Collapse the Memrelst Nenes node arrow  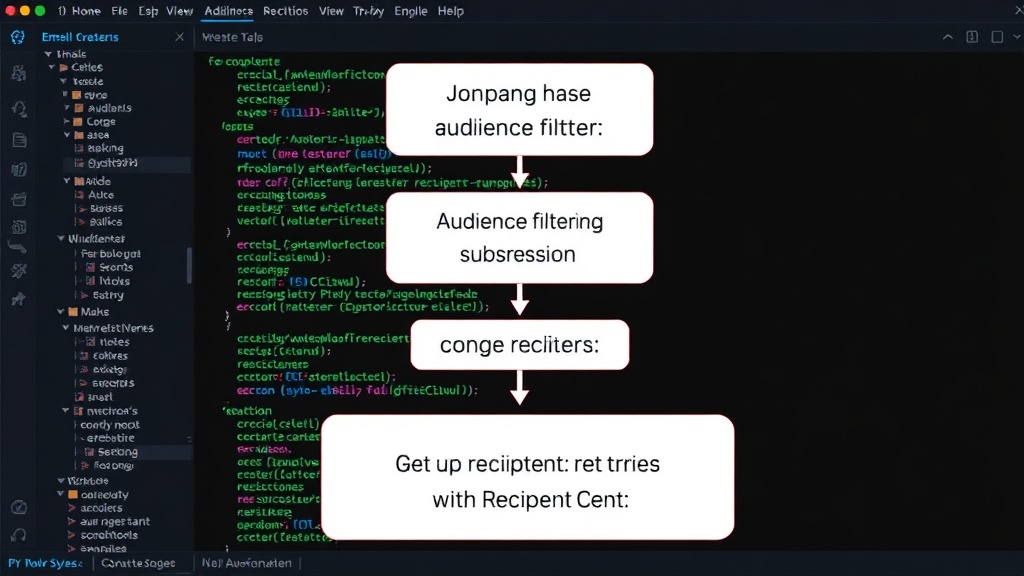tap(65, 328)
